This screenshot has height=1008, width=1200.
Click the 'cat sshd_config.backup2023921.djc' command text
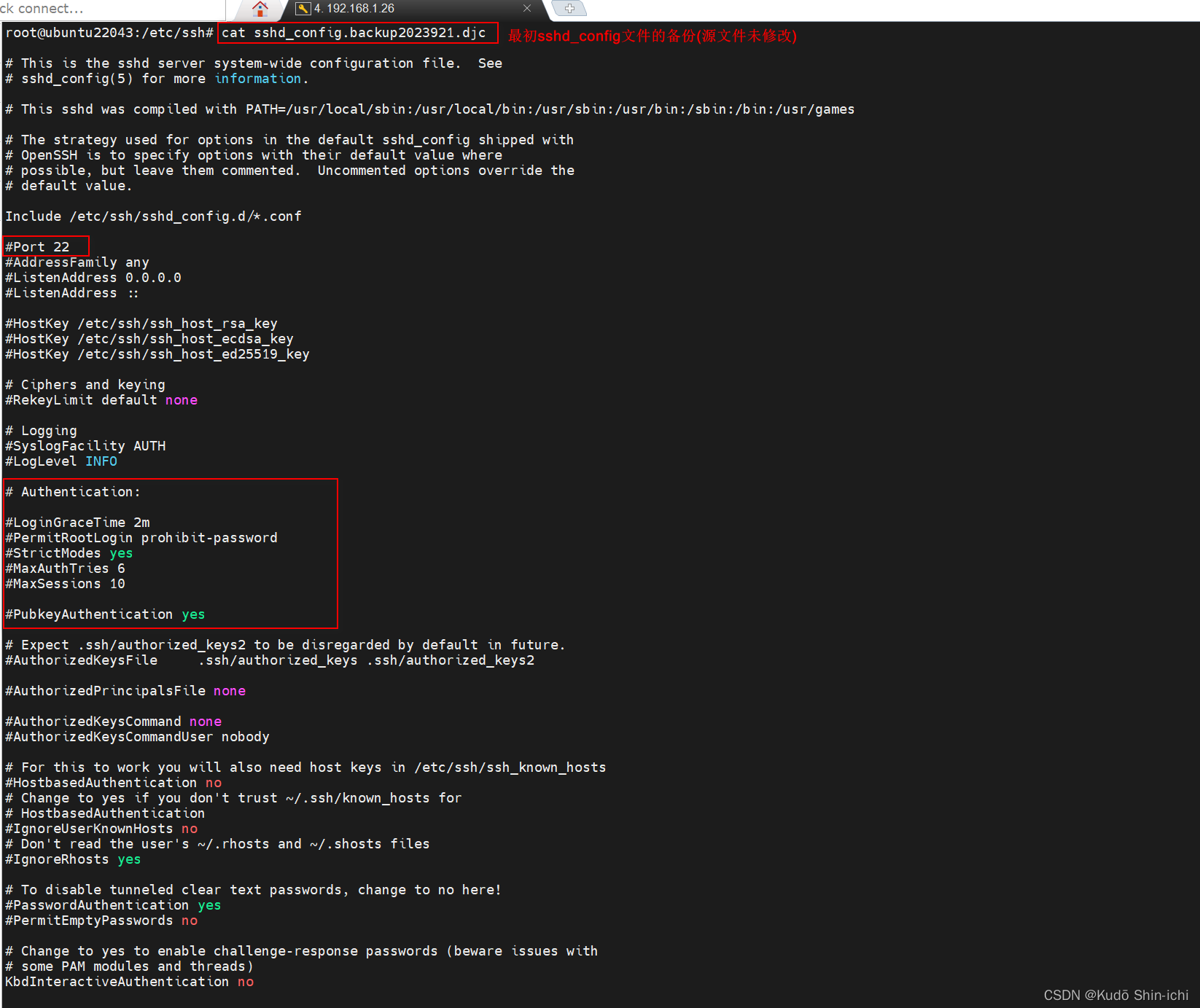(x=354, y=33)
